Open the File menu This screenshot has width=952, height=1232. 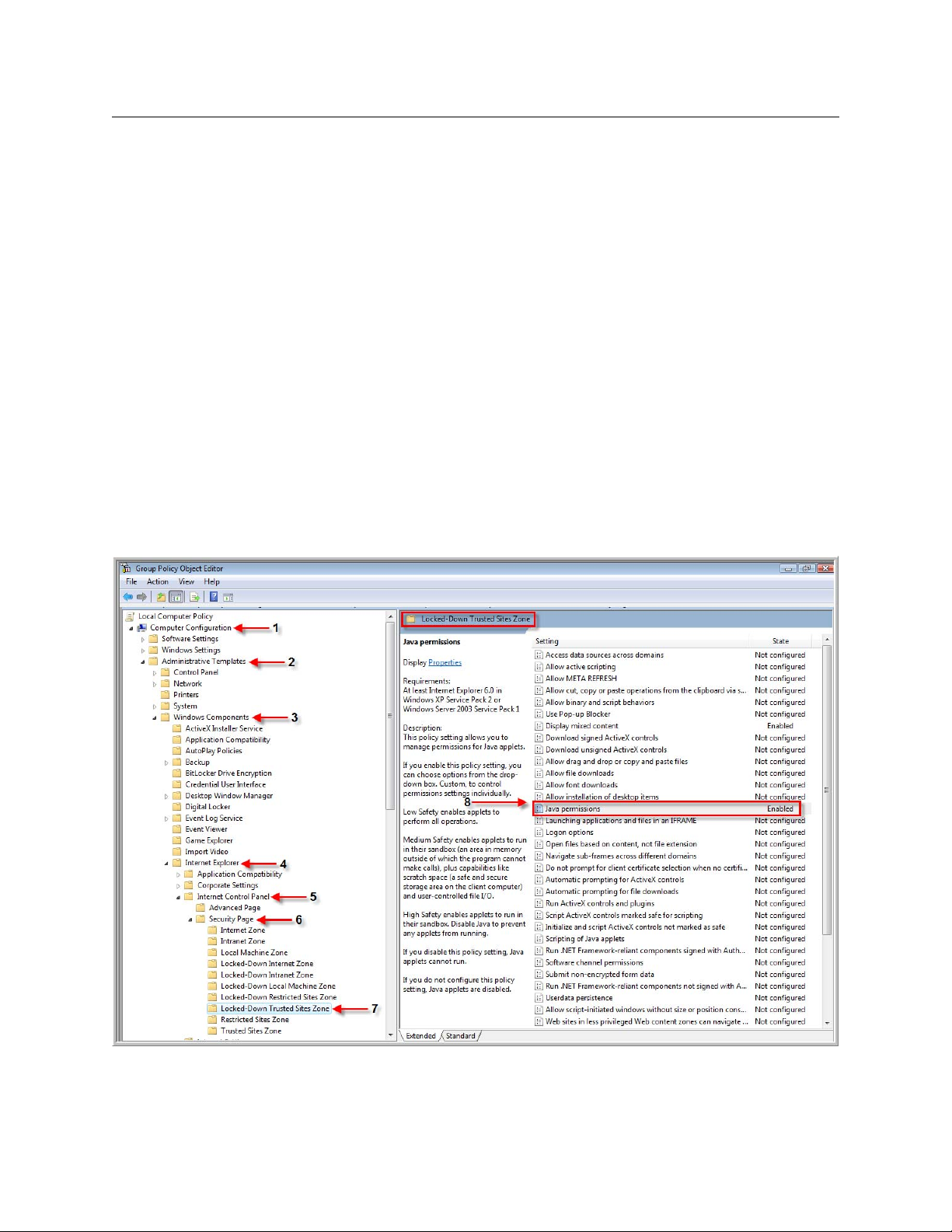pyautogui.click(x=131, y=581)
